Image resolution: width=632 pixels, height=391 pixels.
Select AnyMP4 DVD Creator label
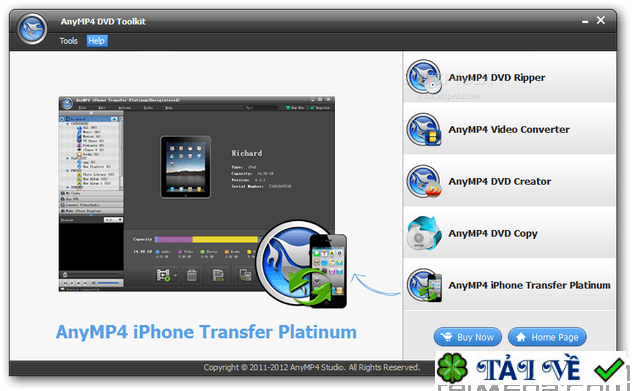pos(500,181)
